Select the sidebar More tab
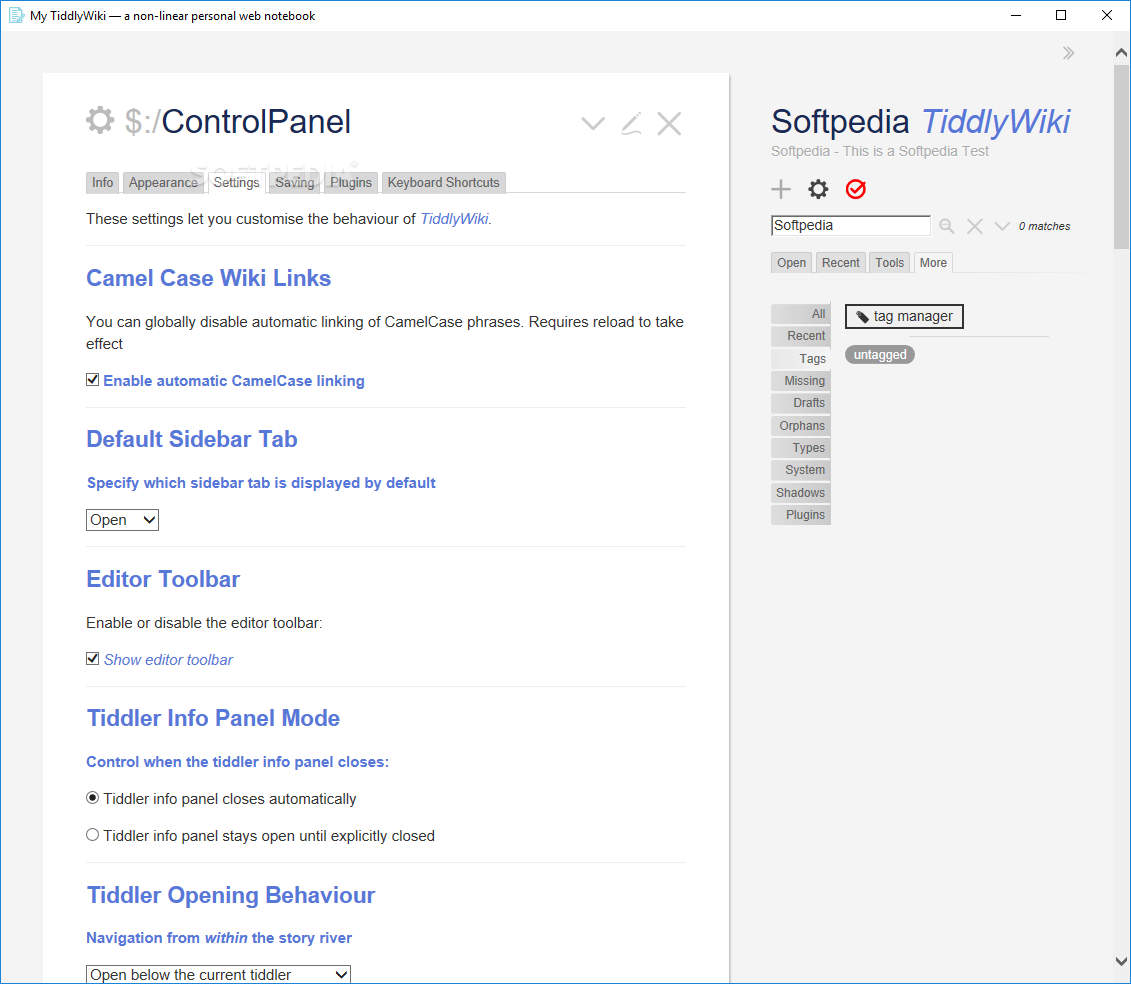1131x984 pixels. (x=933, y=263)
